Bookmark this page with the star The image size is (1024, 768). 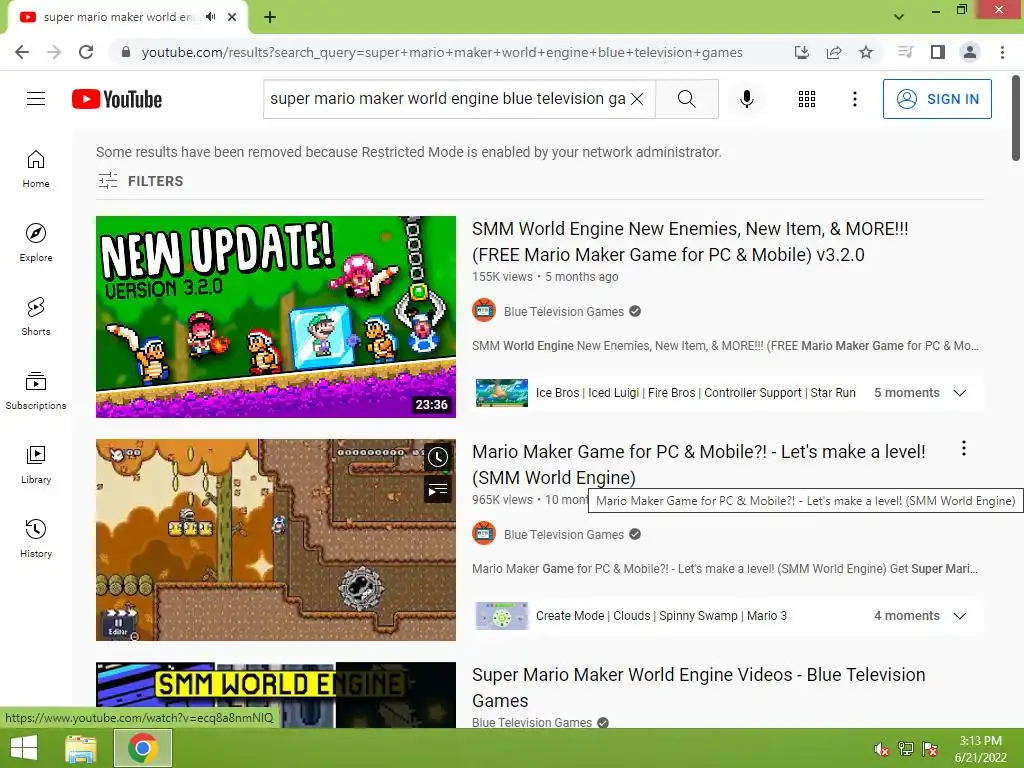point(866,52)
